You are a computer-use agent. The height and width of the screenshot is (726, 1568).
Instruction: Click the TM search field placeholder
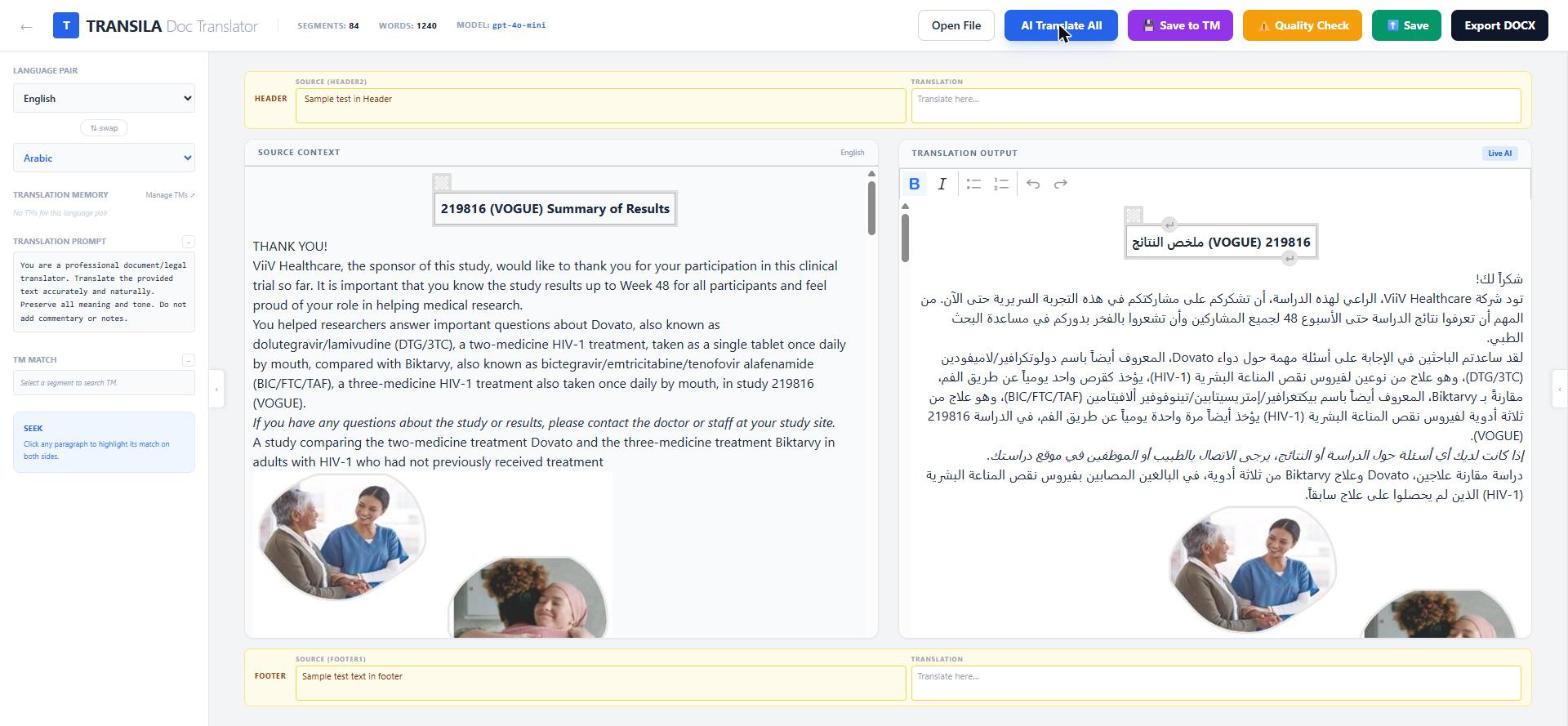pyautogui.click(x=104, y=383)
